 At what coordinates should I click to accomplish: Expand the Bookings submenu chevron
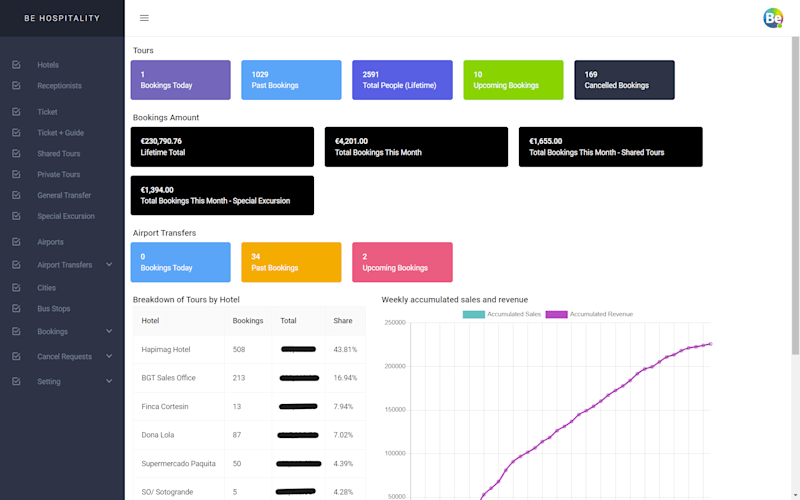109,331
